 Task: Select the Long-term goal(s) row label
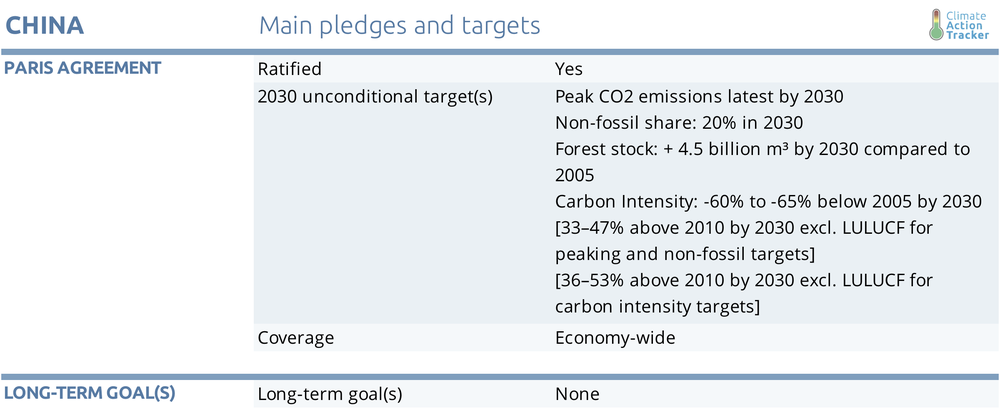pos(330,394)
